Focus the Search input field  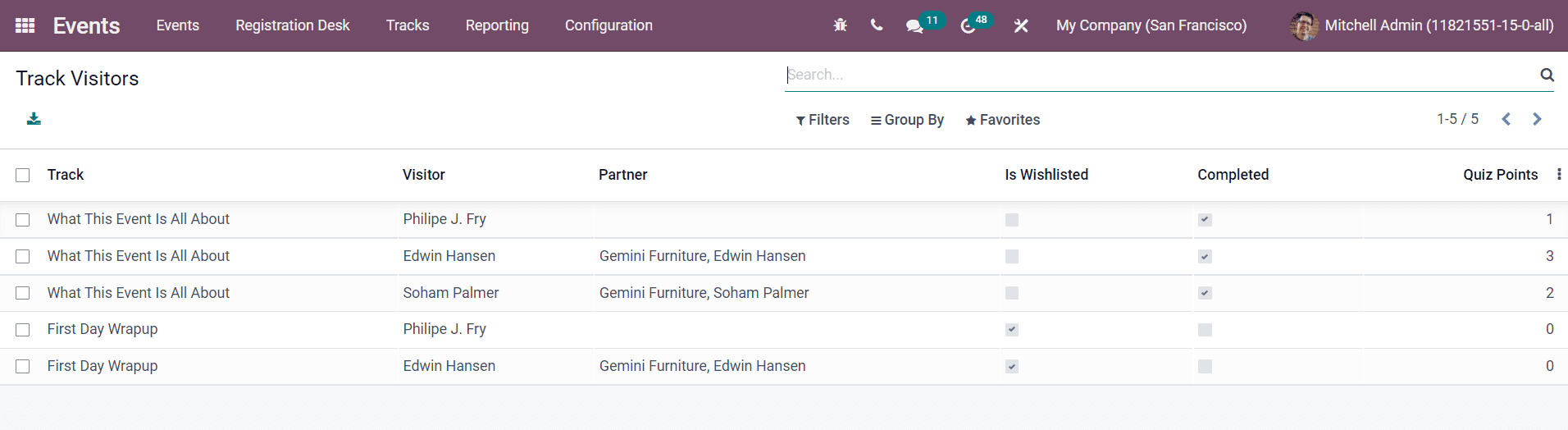coord(1160,75)
